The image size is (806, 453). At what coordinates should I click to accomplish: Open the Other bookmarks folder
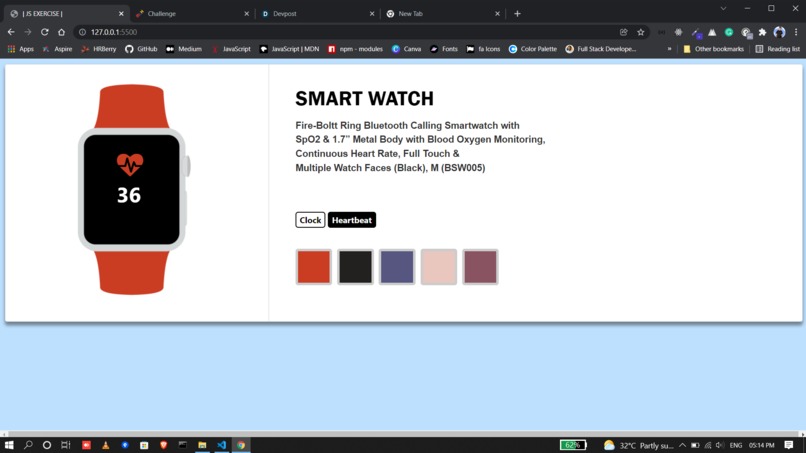pos(713,49)
